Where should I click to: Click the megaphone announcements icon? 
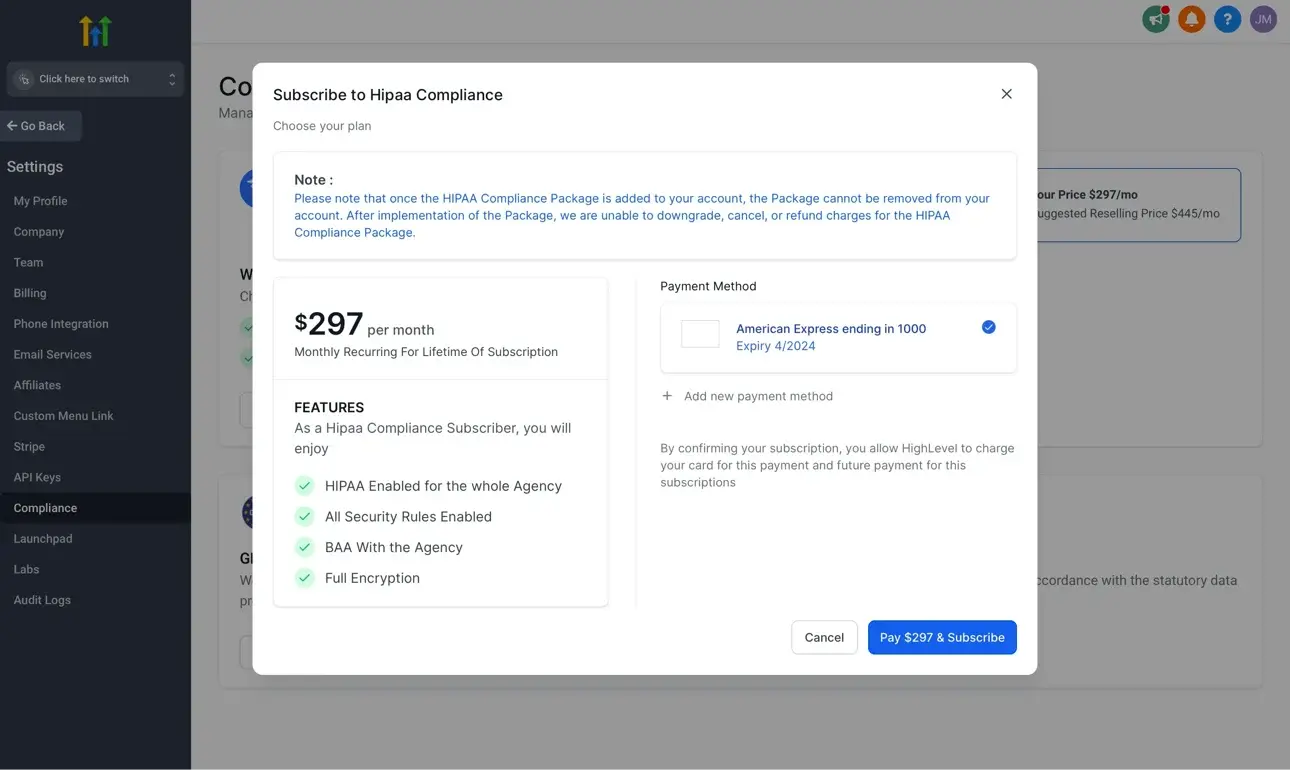coord(1156,19)
